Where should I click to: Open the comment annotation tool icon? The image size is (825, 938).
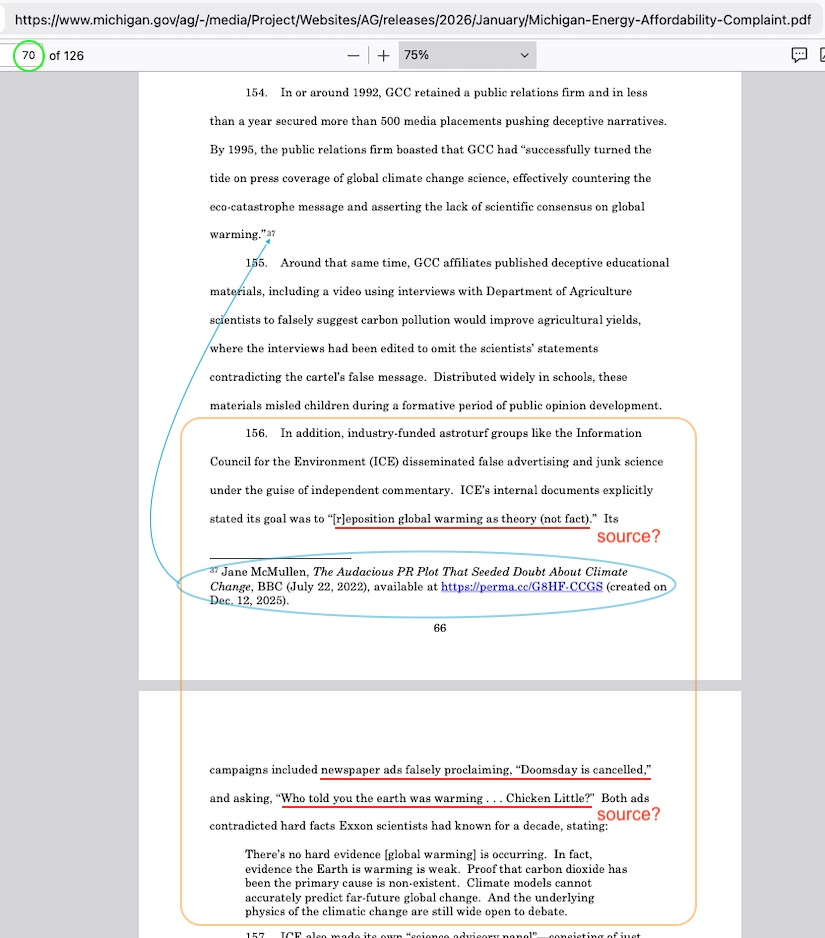tap(799, 56)
